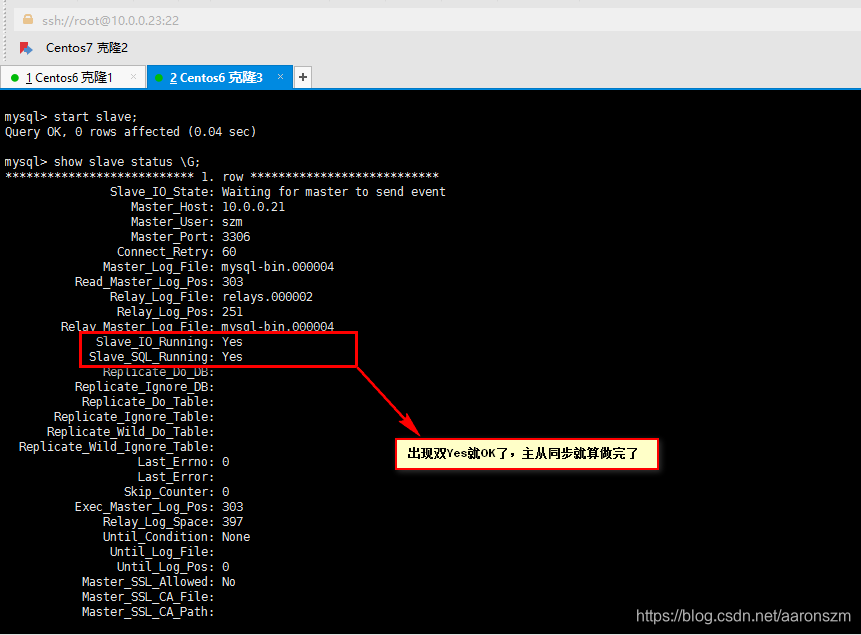861x635 pixels.
Task: Click the green status dot on 克隆1 tab
Action: 15,78
